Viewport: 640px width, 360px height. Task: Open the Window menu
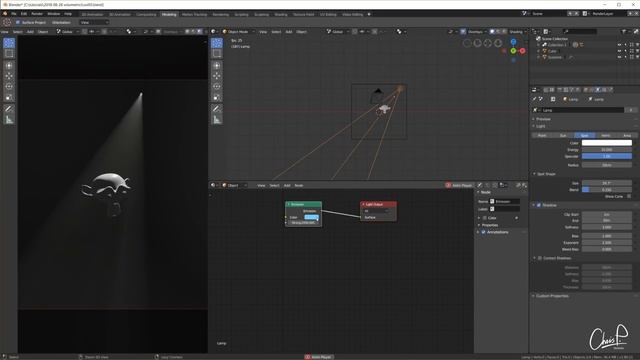pos(53,14)
